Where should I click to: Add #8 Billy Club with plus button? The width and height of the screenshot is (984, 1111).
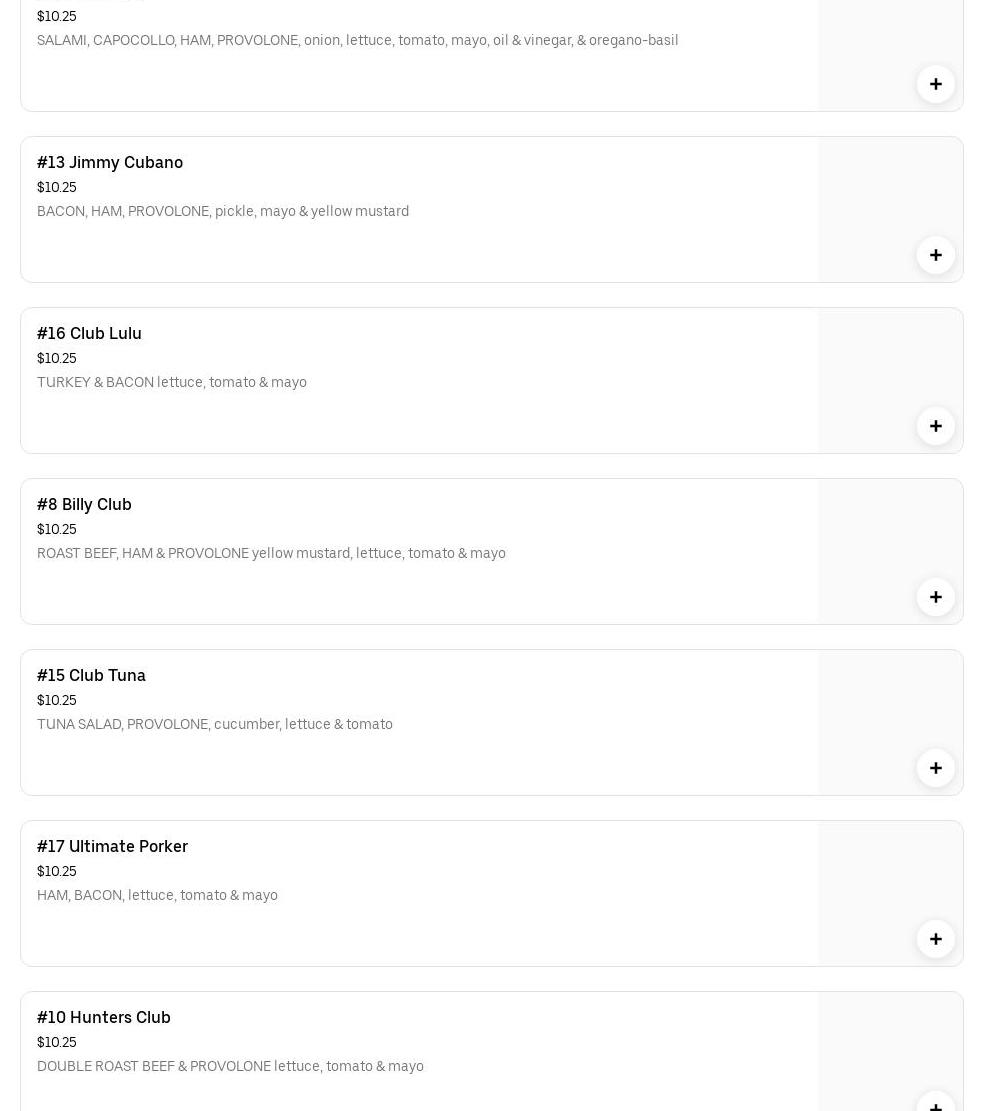click(935, 597)
